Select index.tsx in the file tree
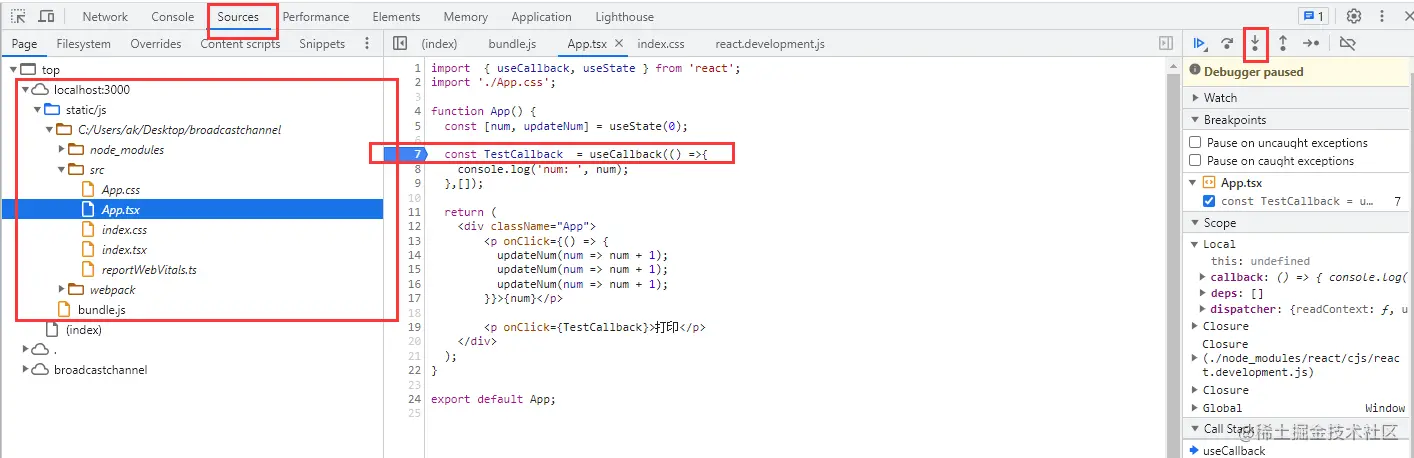 124,250
